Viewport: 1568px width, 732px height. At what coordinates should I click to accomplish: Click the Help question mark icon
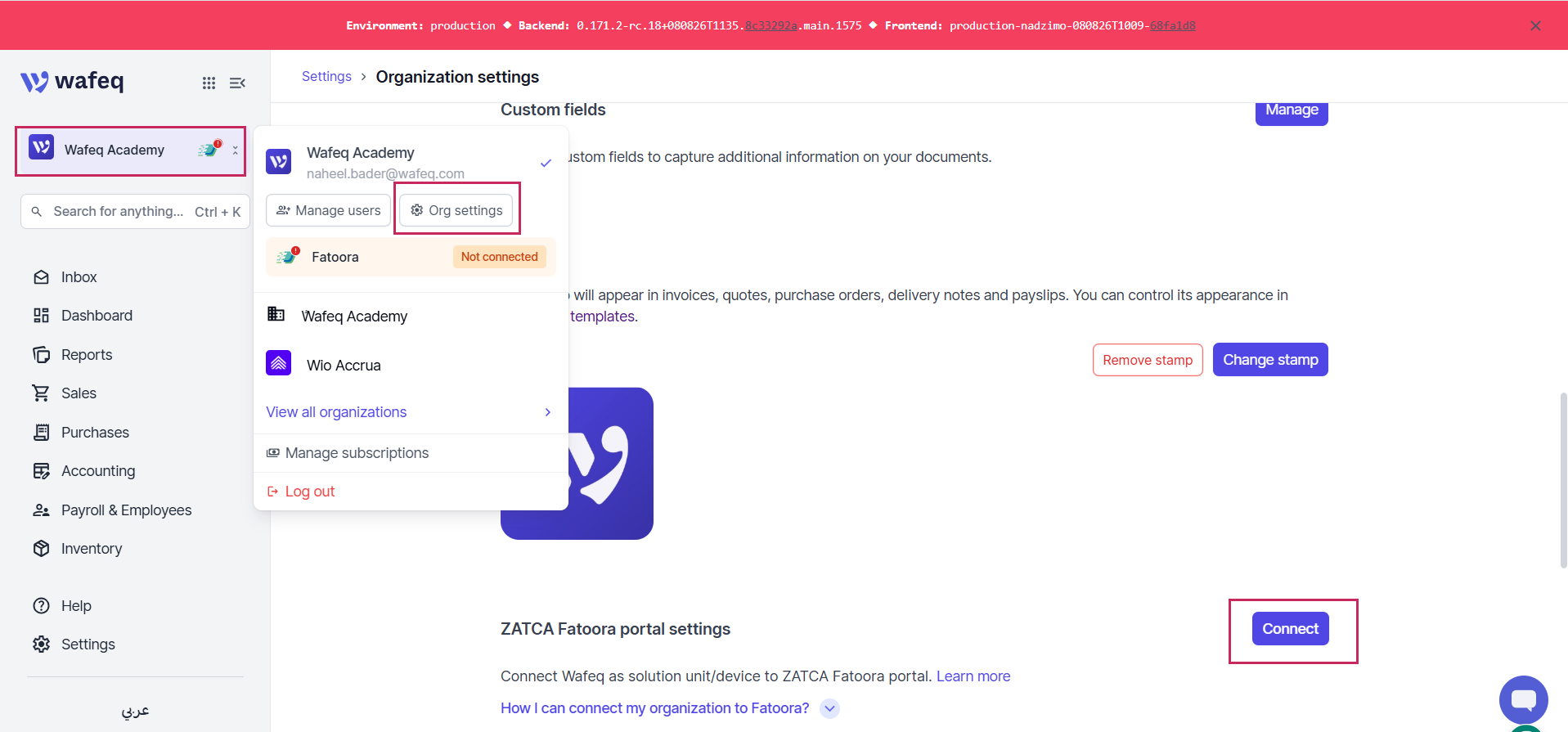click(x=41, y=606)
